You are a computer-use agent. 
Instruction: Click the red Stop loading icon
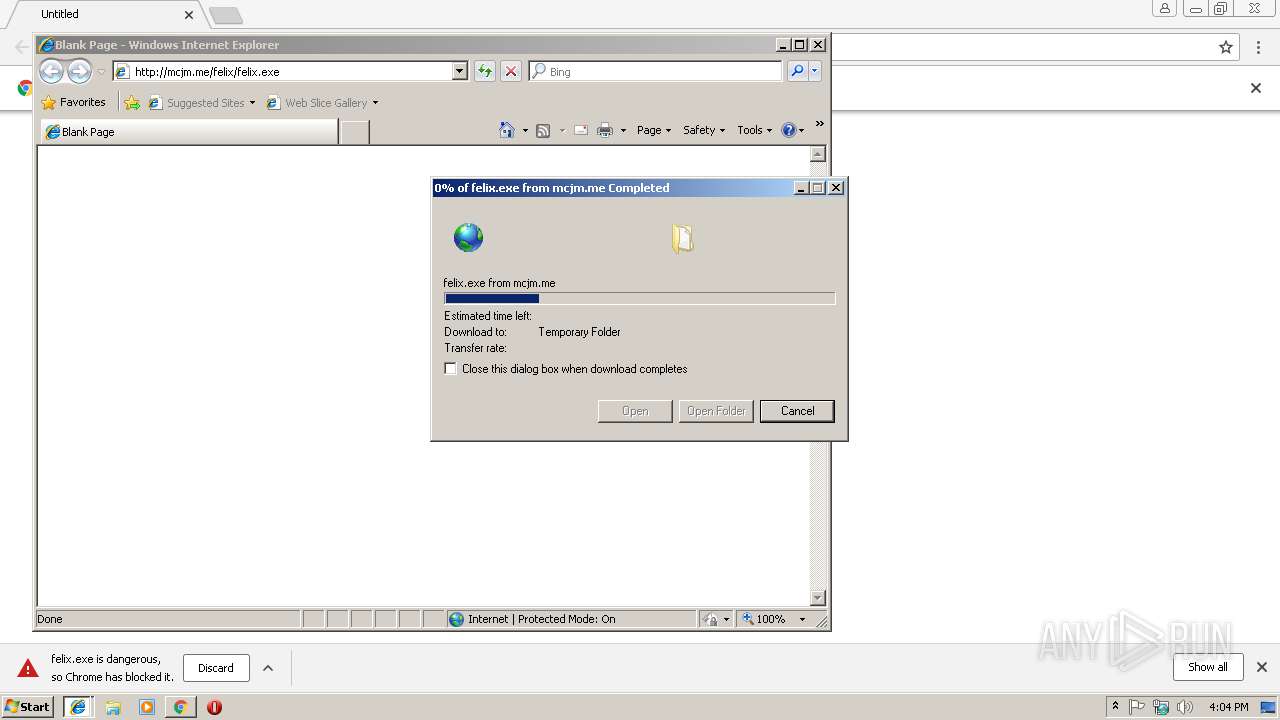(x=510, y=71)
